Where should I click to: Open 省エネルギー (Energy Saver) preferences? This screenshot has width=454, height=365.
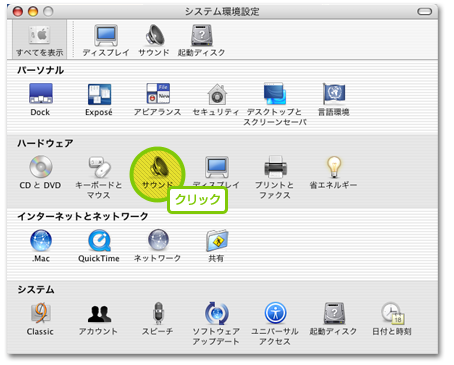pyautogui.click(x=334, y=173)
